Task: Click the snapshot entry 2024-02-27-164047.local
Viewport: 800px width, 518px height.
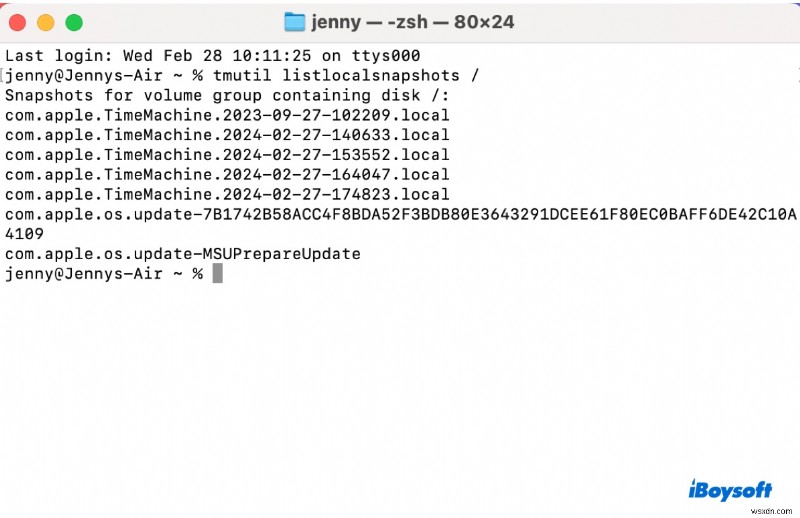Action: [227, 175]
